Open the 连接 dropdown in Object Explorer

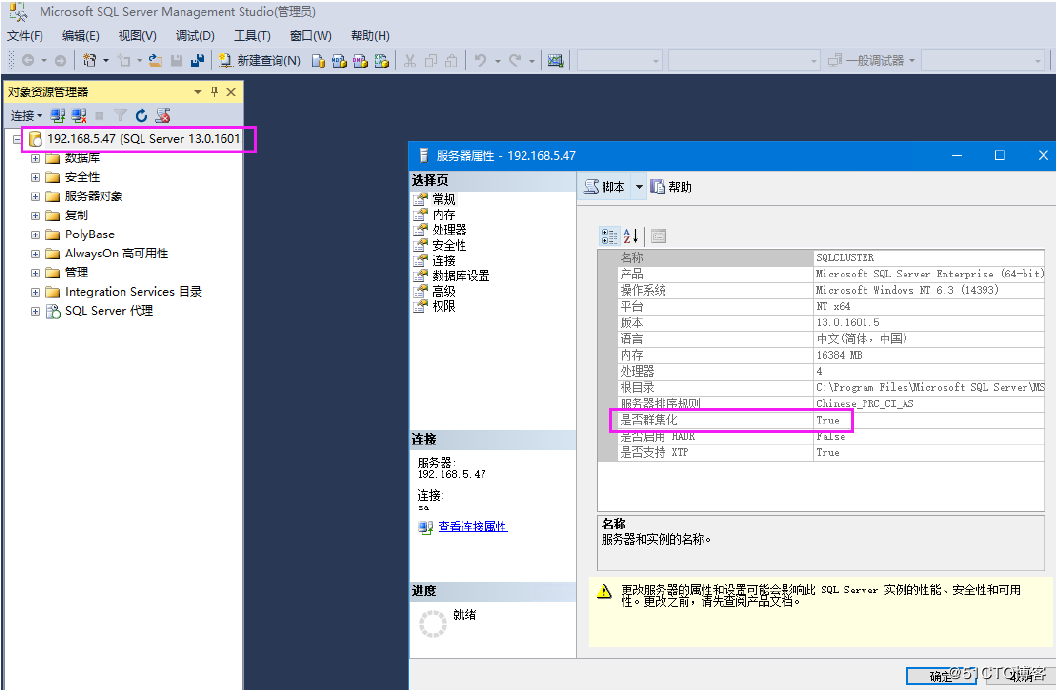[x=26, y=115]
